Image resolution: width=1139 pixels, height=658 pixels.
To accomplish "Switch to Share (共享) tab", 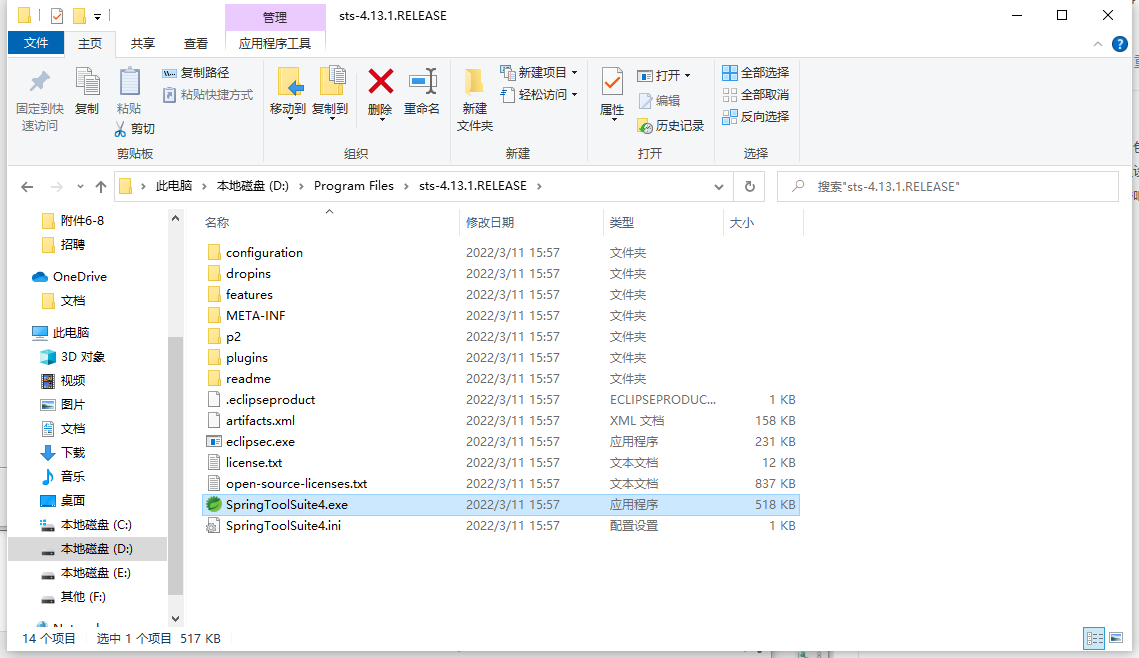I will coord(143,44).
